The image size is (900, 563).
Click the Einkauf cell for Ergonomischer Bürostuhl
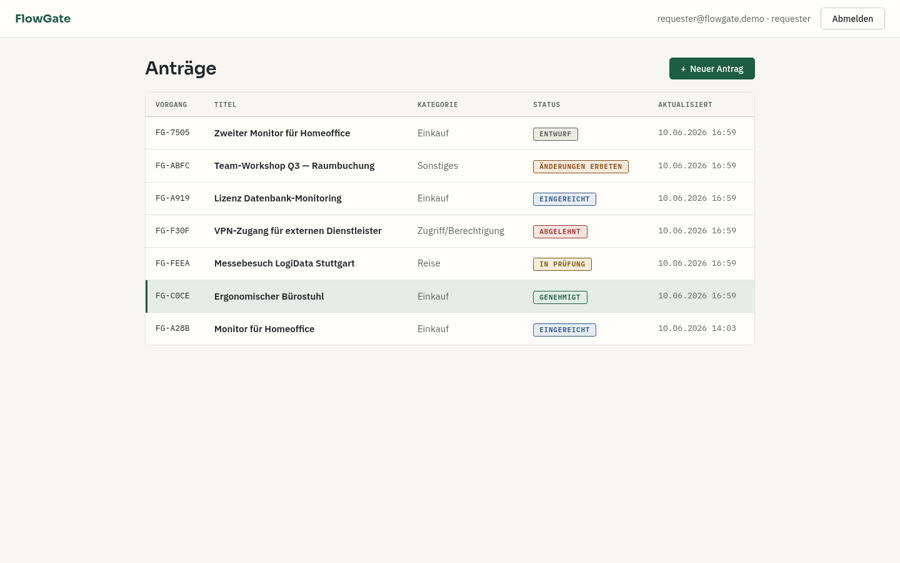[433, 297]
